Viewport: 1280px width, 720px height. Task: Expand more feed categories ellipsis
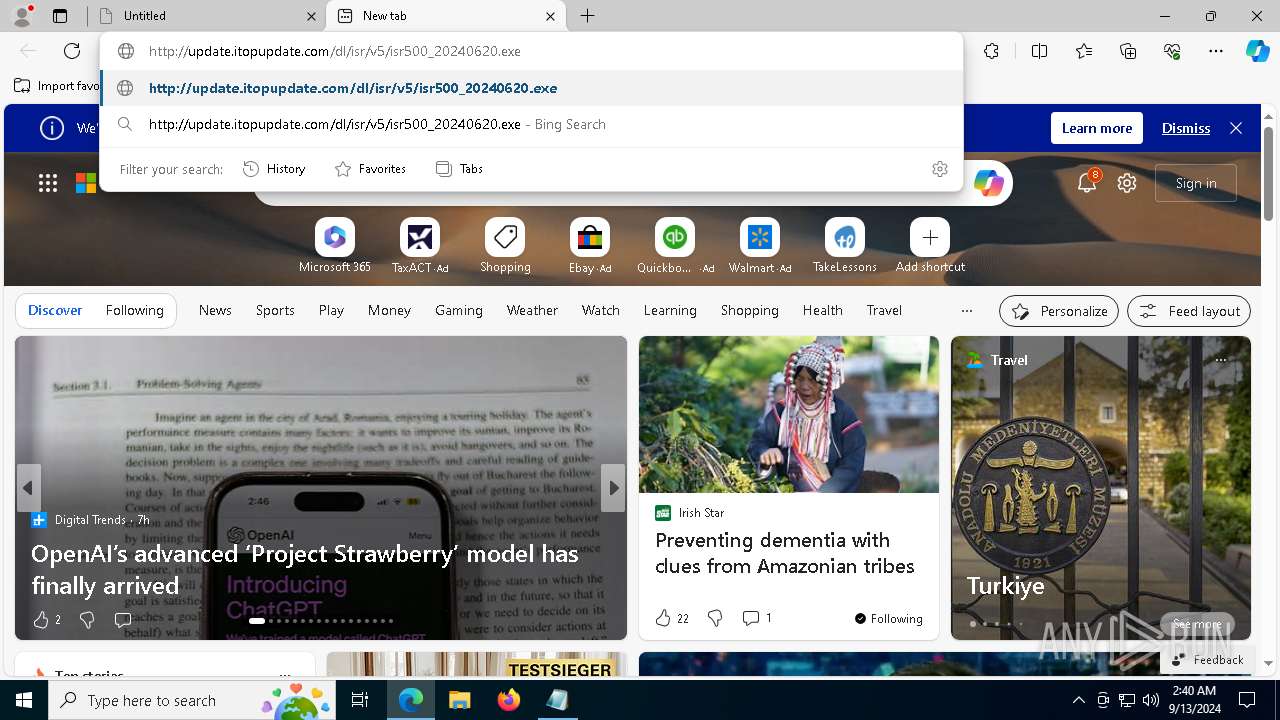click(x=966, y=311)
